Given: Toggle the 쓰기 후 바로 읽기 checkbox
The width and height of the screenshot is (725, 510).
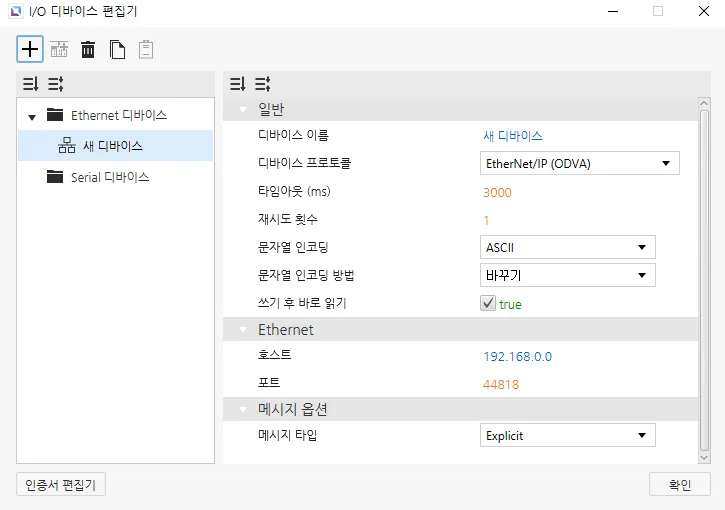Looking at the screenshot, I should [x=488, y=304].
